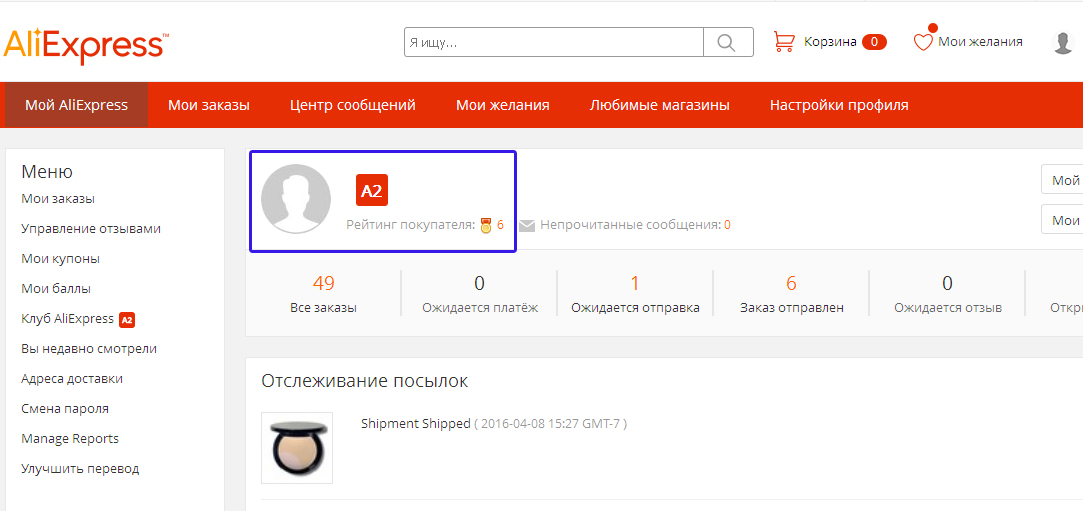The width and height of the screenshot is (1083, 511).
Task: Click 'Shipment Shipped' tracking status text
Action: (x=416, y=423)
